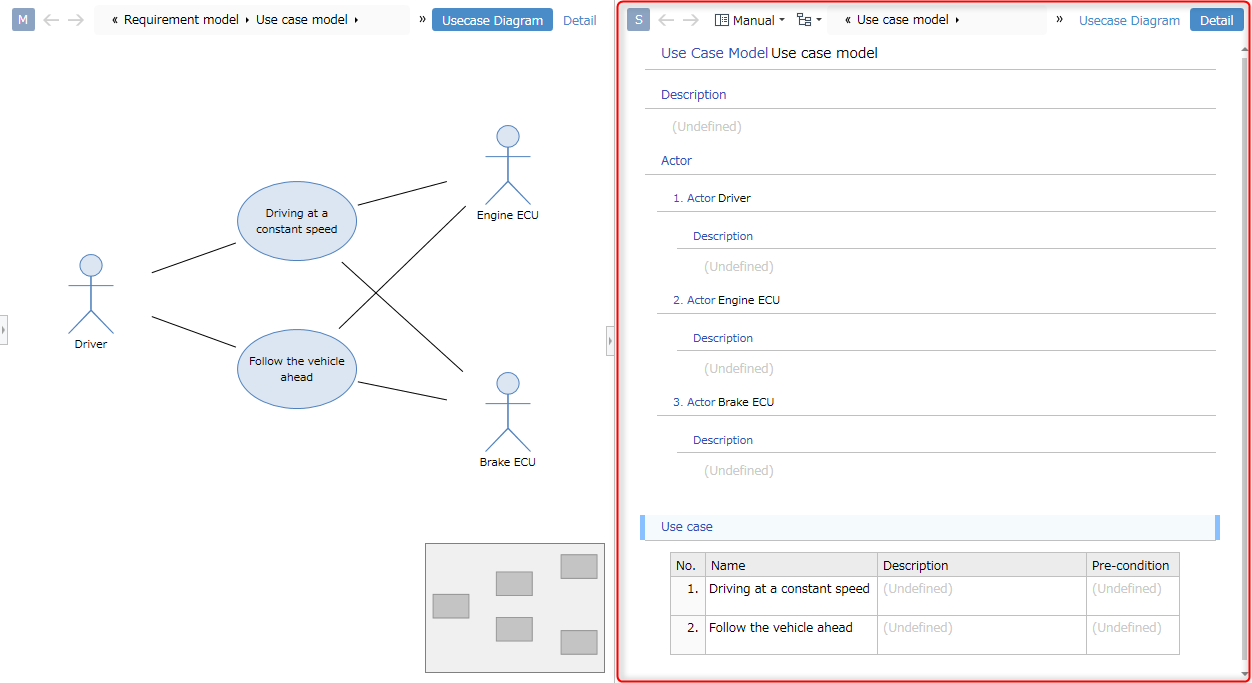Open the tree hierarchy icon dropdown
This screenshot has width=1252, height=683.
tap(809, 20)
